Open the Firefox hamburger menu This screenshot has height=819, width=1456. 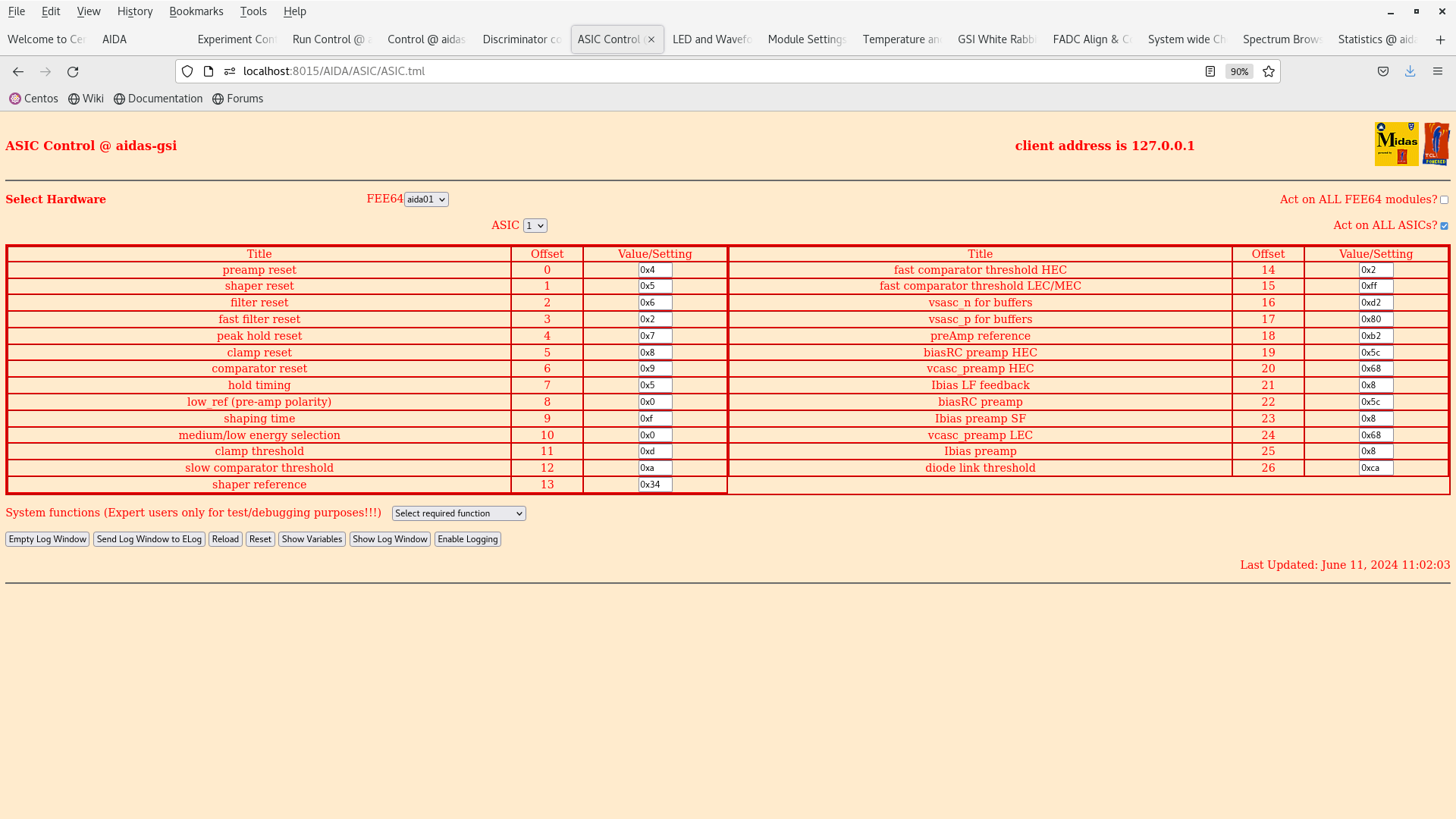pos(1437,71)
